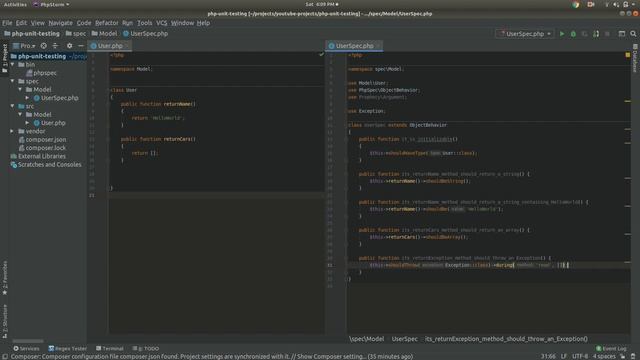Image resolution: width=640 pixels, height=360 pixels.
Task: Click the tool windows toggle in status bar corner
Action: tap(4, 356)
